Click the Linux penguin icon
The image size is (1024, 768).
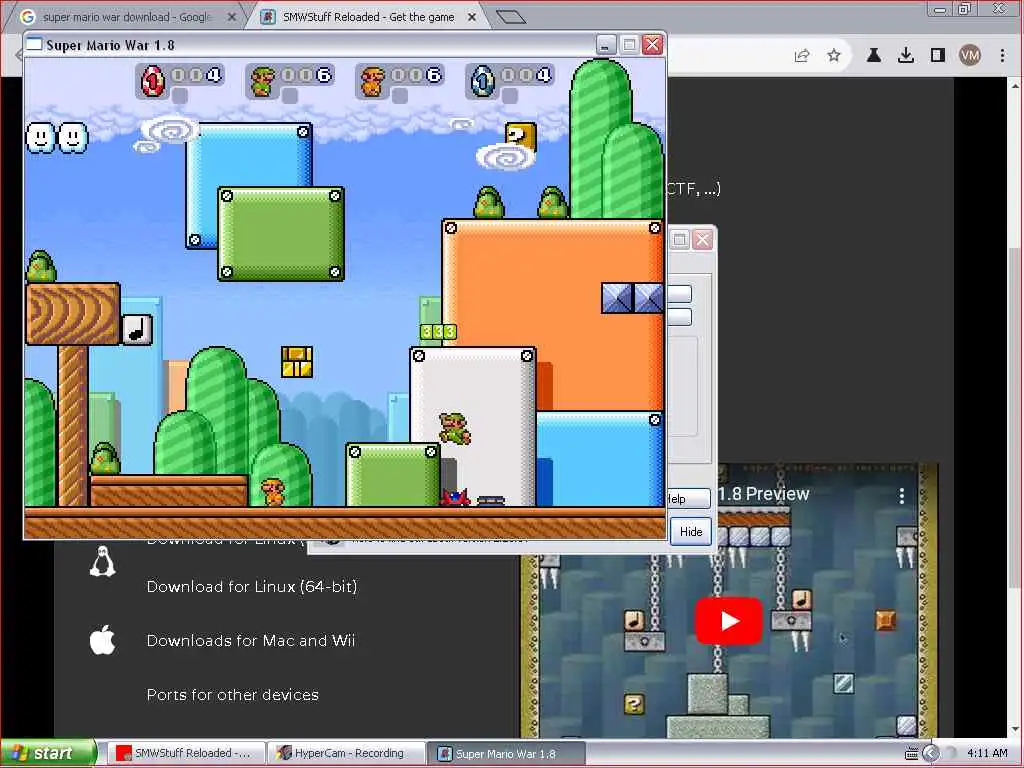tap(103, 562)
